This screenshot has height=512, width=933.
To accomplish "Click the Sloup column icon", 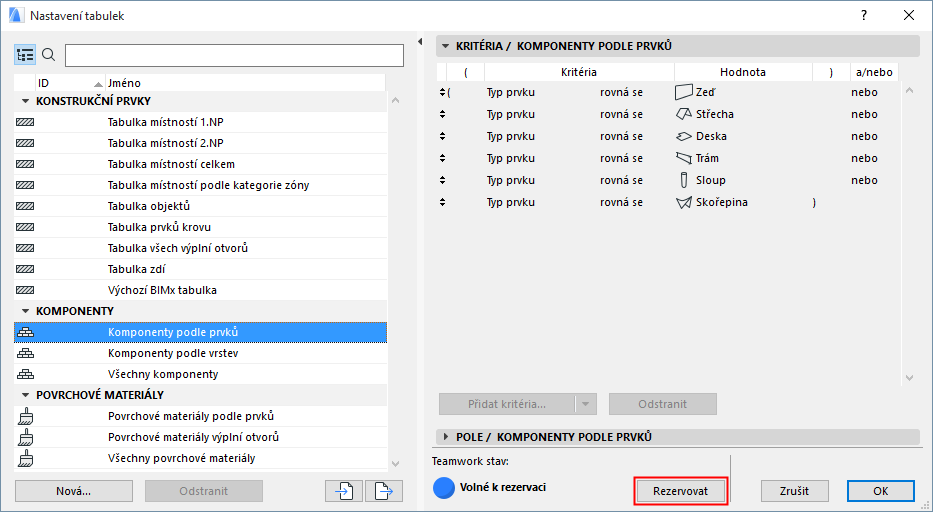I will [684, 180].
